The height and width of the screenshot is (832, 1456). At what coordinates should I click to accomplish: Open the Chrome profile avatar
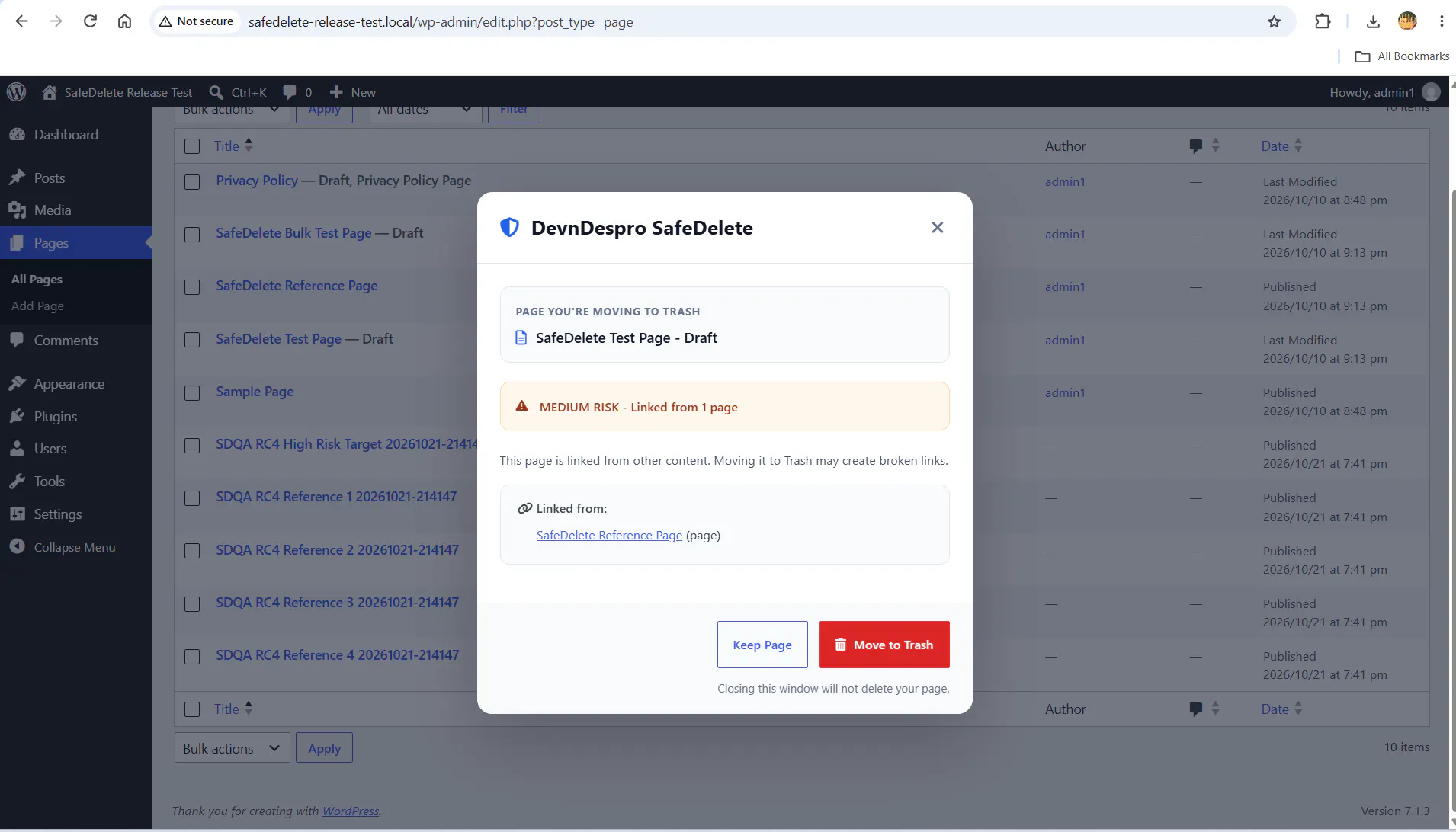(1407, 21)
